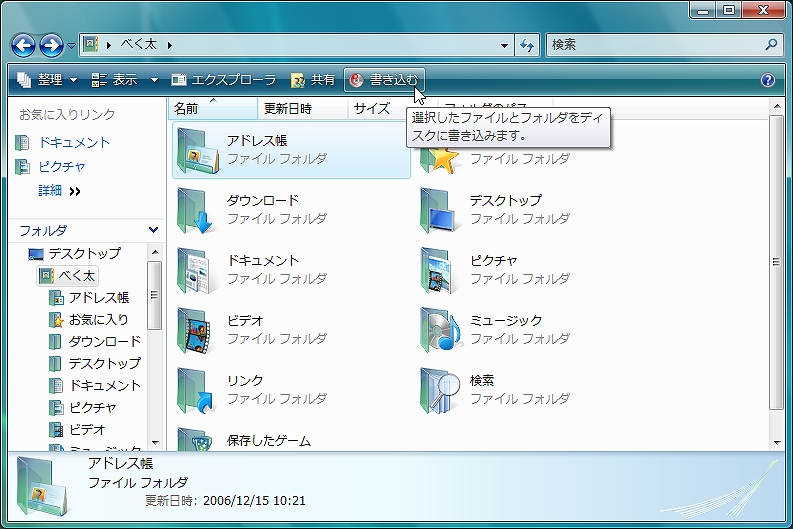Minimize the Explorer window
Viewport: 793px width, 529px height.
703,10
